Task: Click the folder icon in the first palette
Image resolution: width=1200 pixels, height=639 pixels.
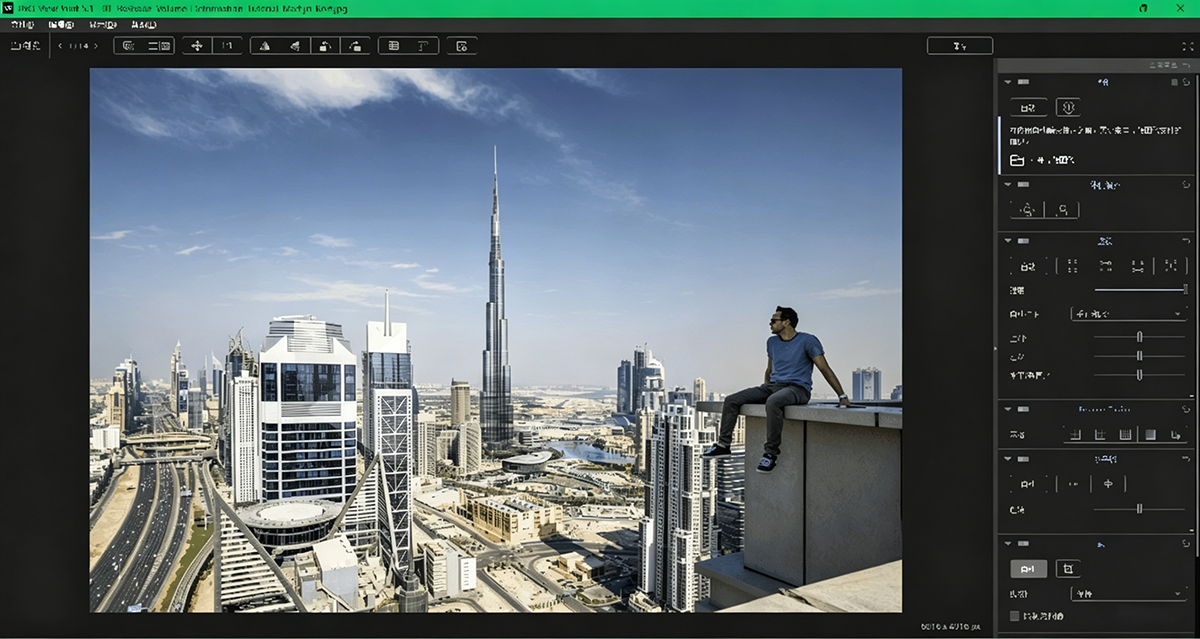Action: (1017, 160)
